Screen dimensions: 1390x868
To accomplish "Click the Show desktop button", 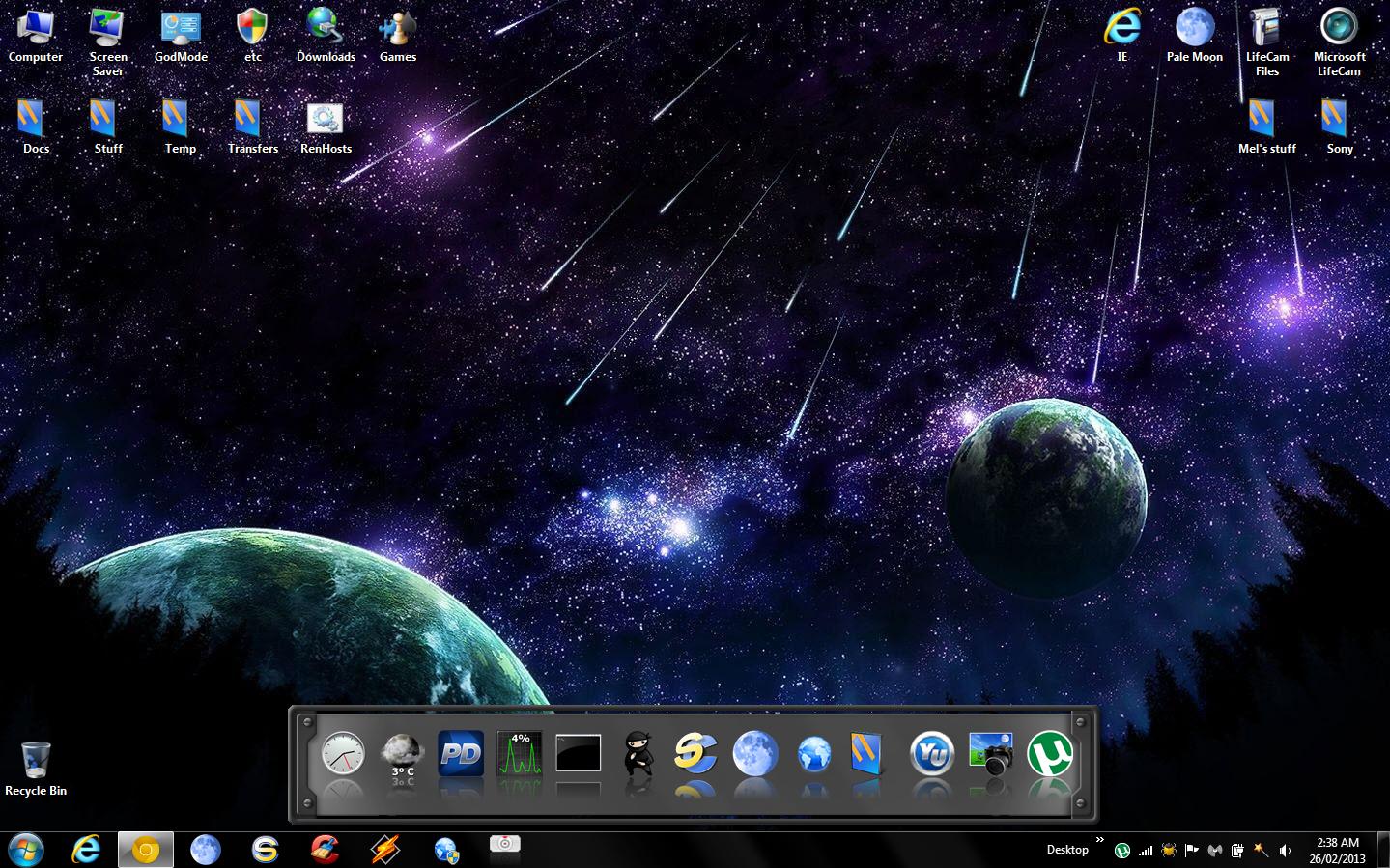I will [x=1383, y=850].
